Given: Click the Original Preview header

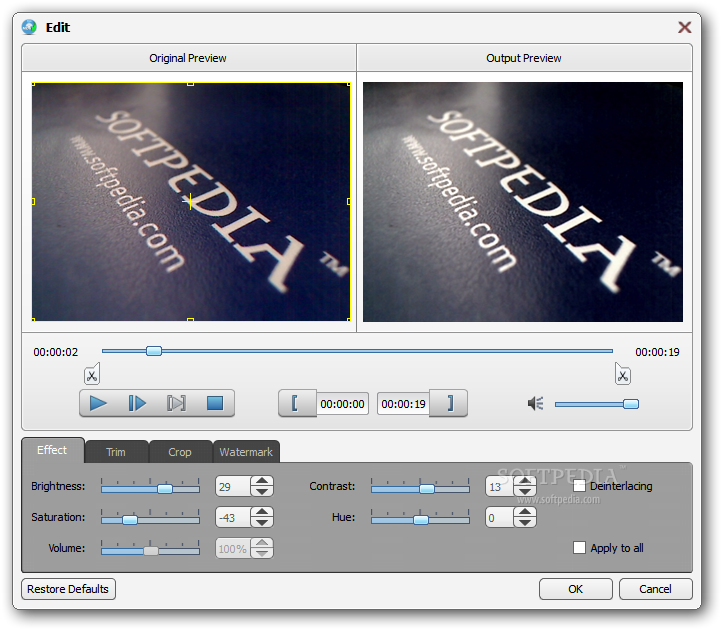Looking at the screenshot, I should point(188,58).
